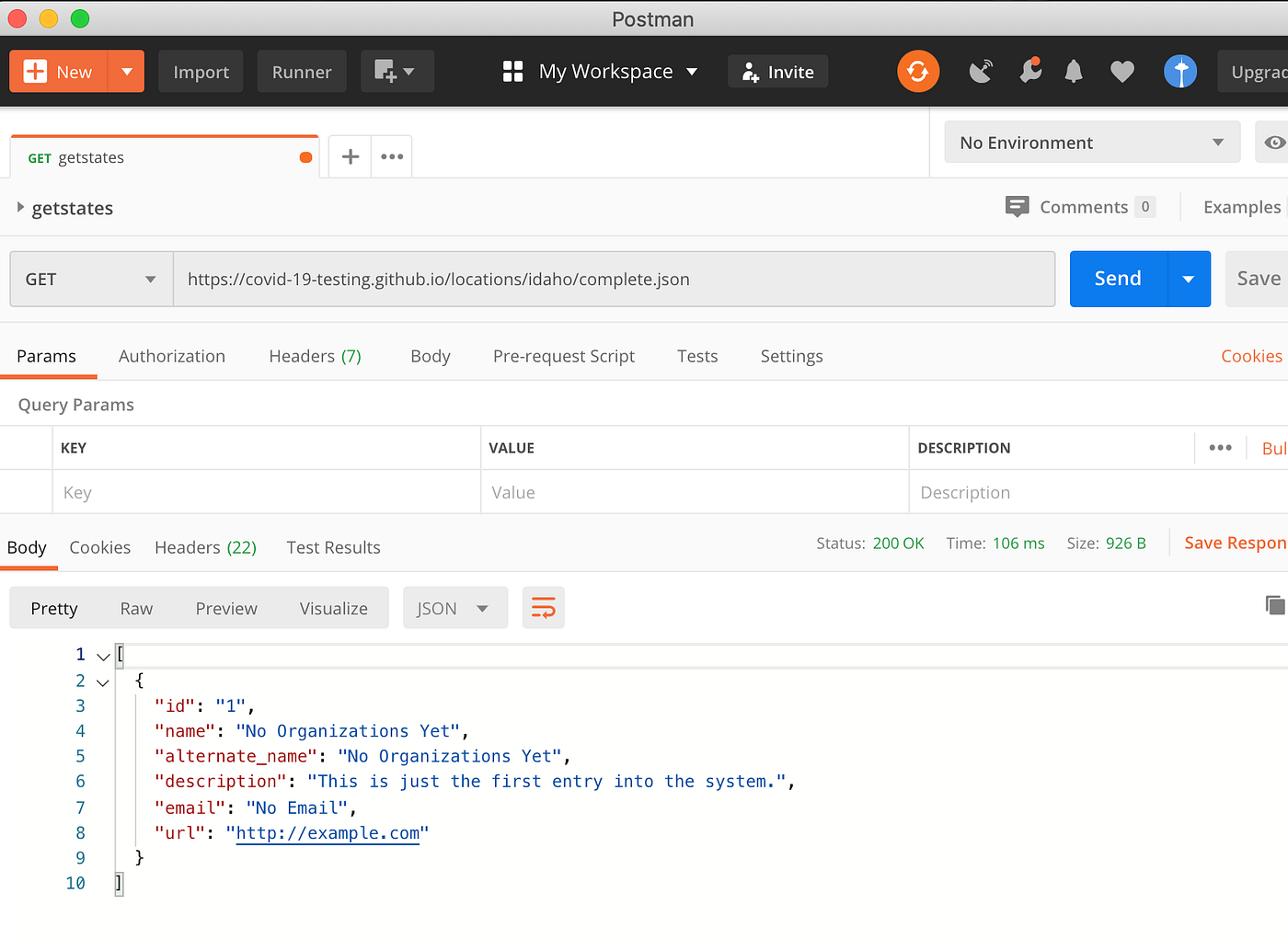Open the notifications bell
The height and width of the screenshot is (939, 1288).
[1074, 72]
